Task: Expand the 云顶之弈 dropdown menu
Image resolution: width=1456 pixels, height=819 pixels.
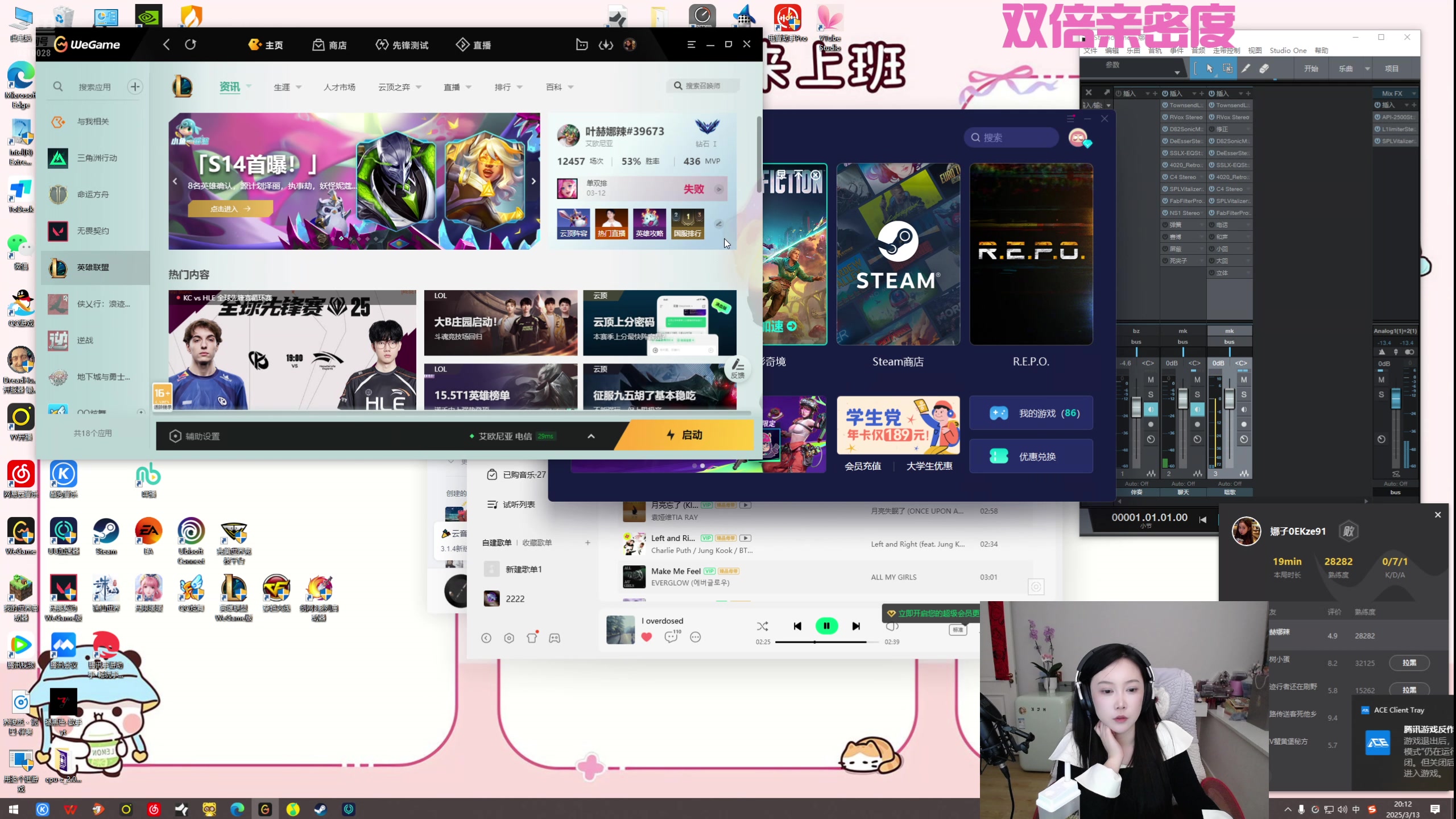Action: [419, 88]
